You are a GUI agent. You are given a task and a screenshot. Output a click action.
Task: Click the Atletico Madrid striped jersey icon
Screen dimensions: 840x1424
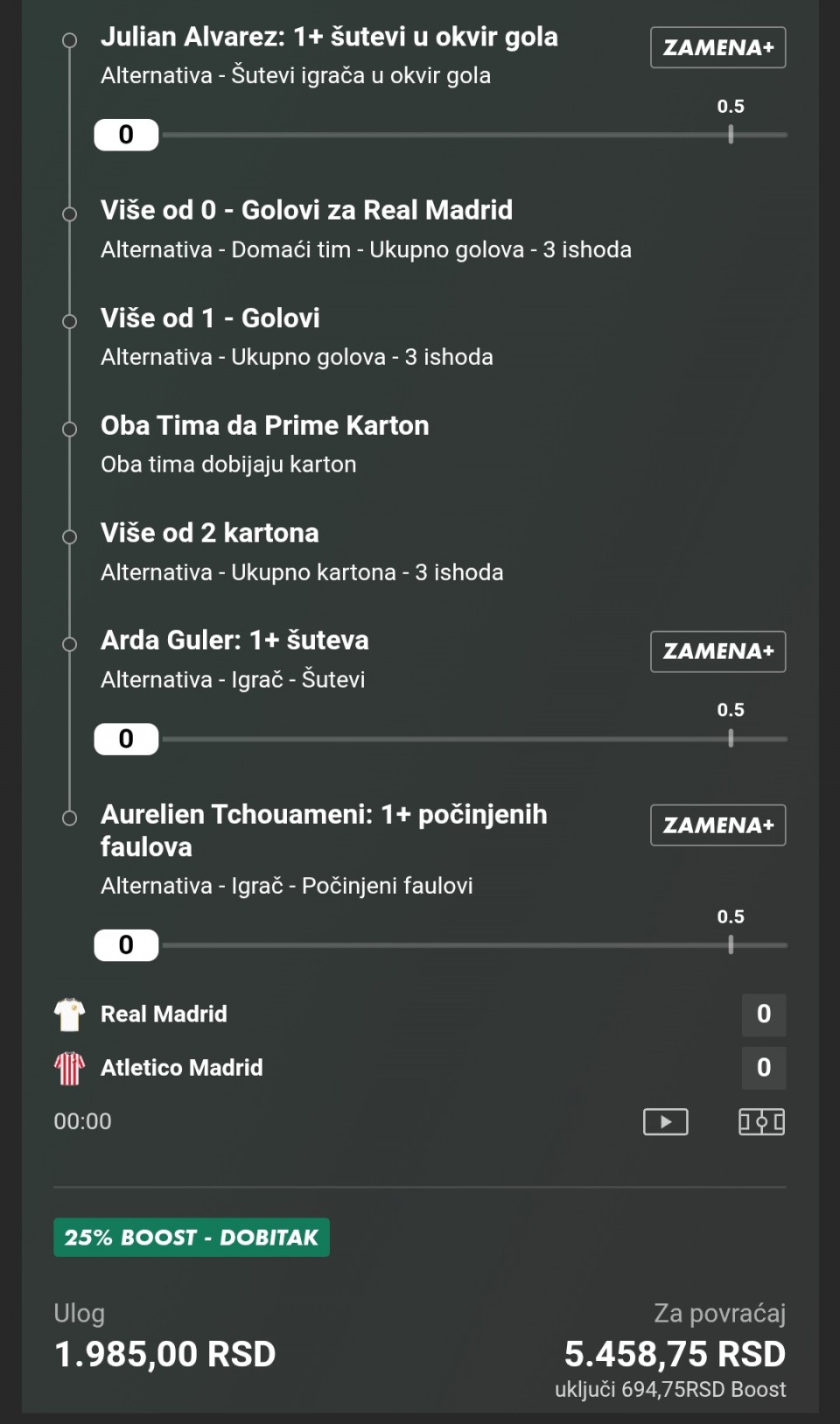69,1068
